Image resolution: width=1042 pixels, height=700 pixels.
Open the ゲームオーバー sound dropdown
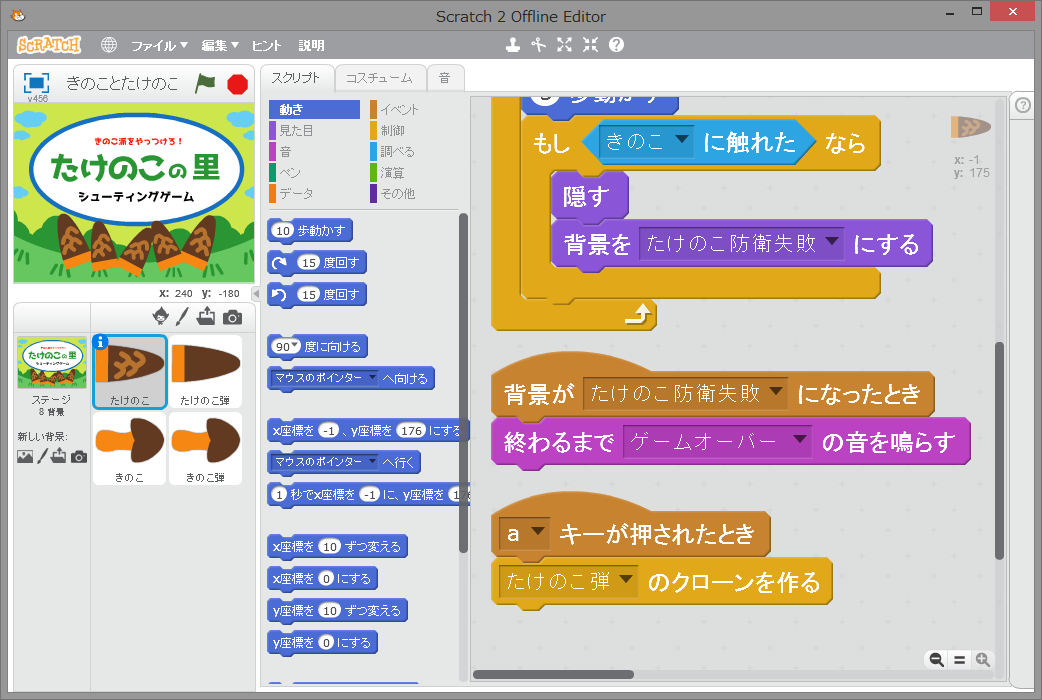click(x=717, y=441)
